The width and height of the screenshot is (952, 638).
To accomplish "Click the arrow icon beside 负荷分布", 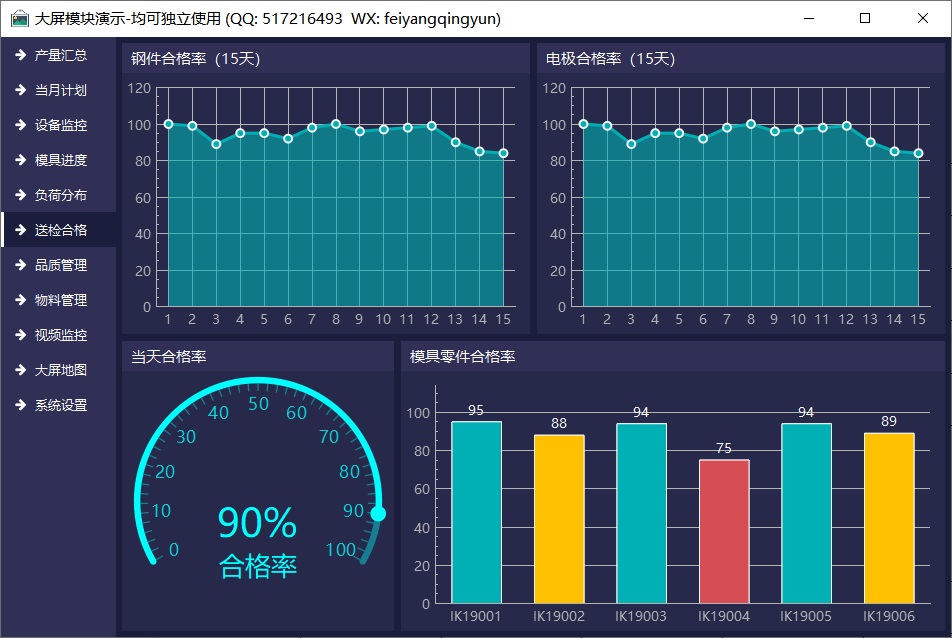I will tap(20, 195).
